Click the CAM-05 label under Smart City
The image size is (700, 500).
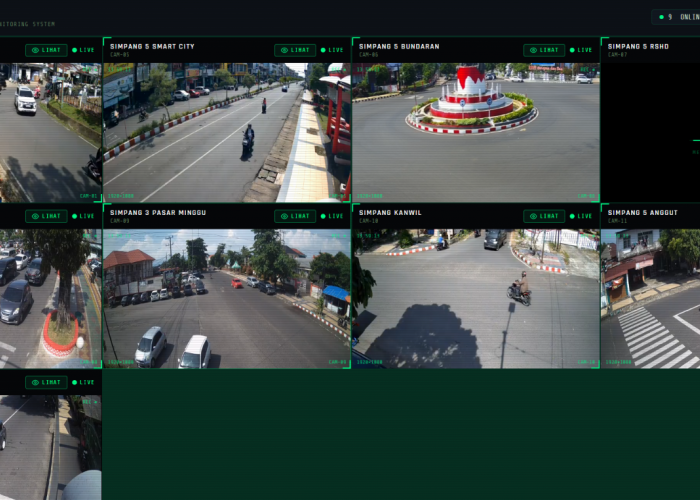(x=119, y=55)
